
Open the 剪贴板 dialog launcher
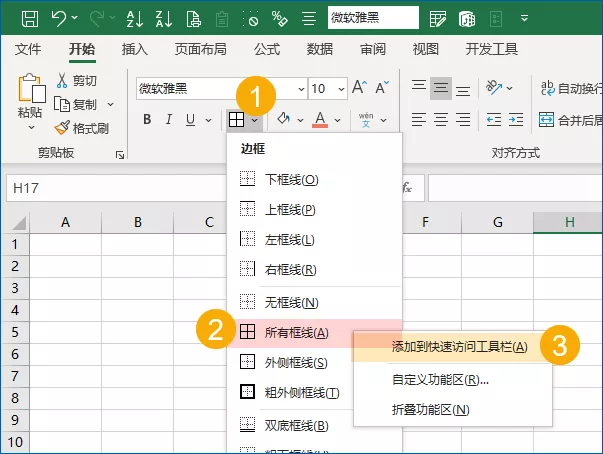(x=120, y=155)
